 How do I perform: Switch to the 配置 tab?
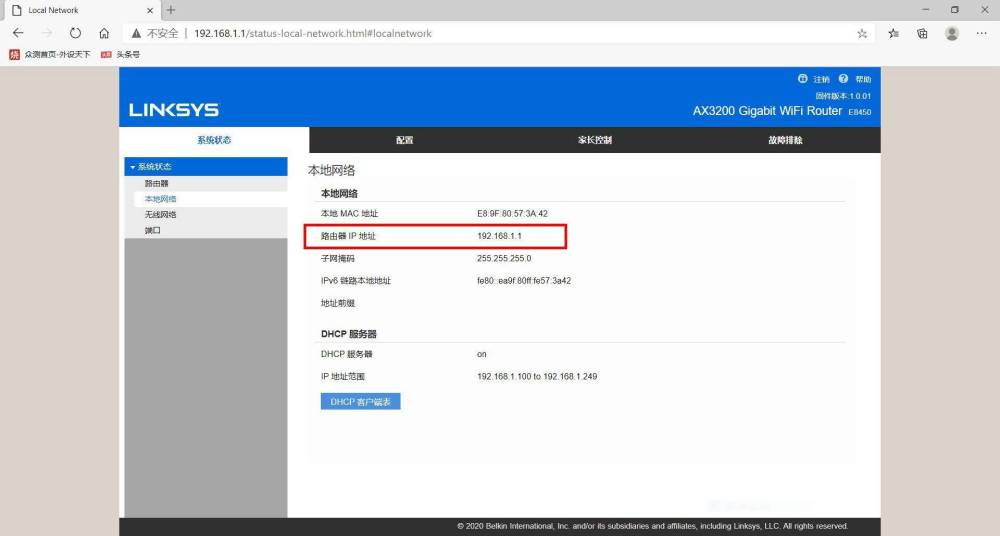click(404, 140)
